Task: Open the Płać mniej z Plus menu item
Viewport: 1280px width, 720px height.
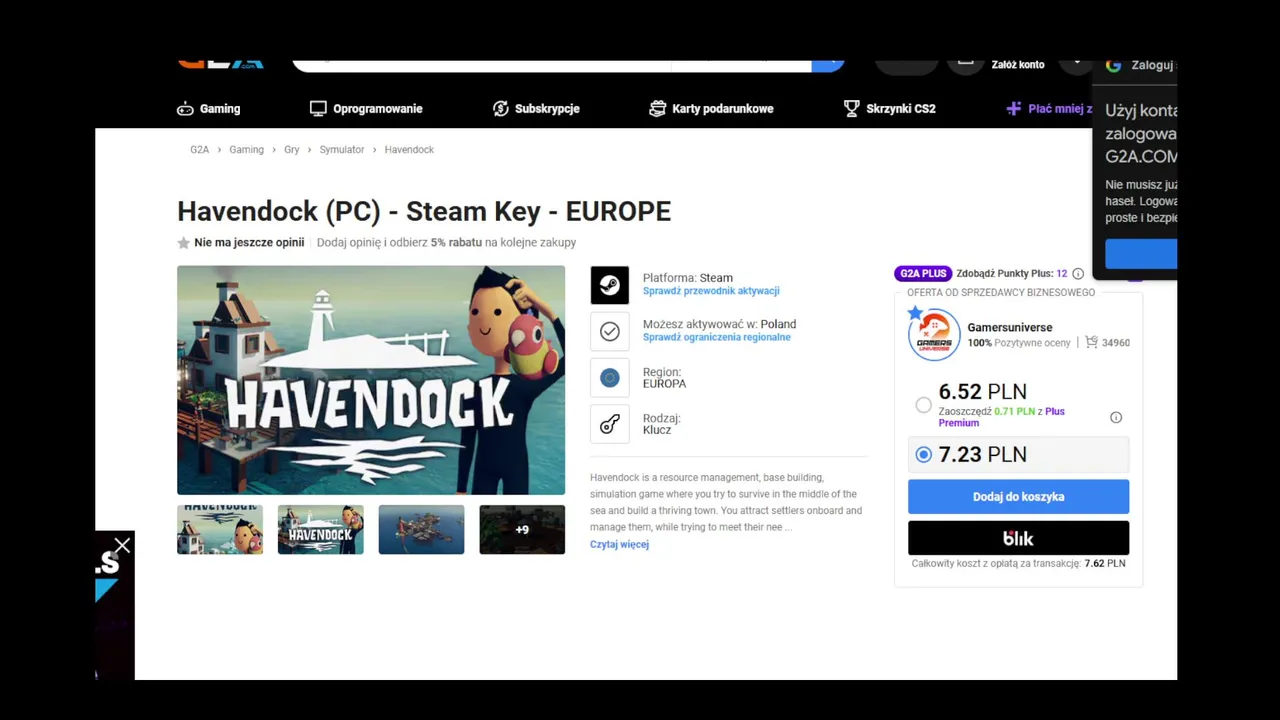Action: (x=1049, y=109)
